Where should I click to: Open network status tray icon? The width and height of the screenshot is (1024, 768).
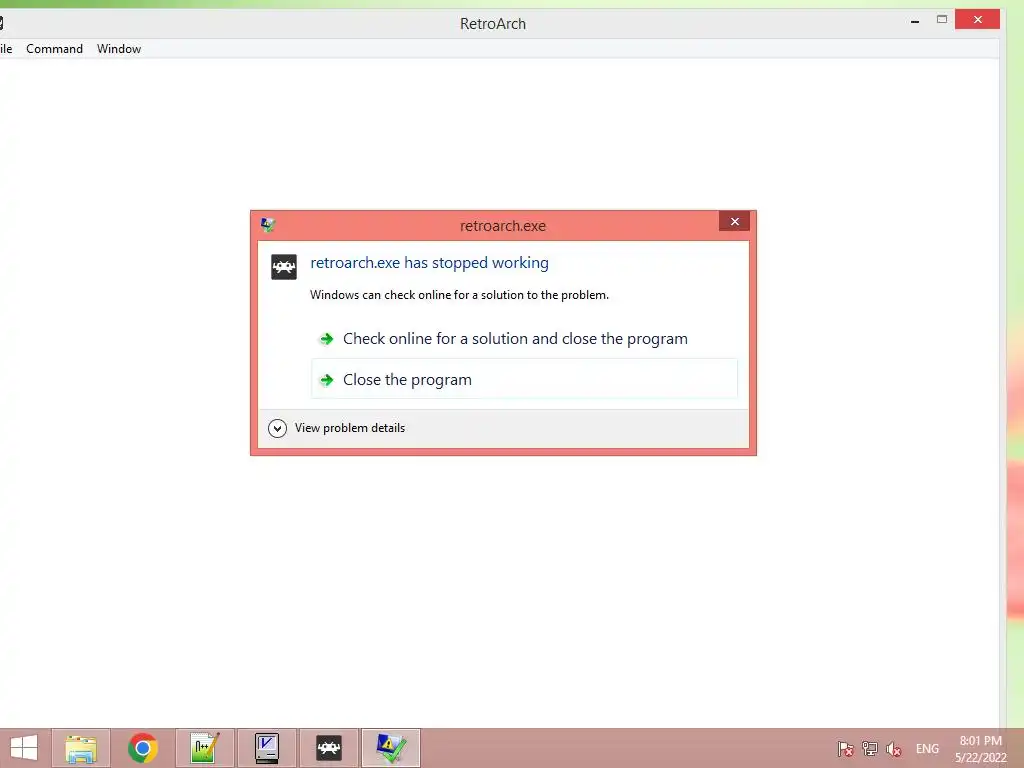(870, 748)
